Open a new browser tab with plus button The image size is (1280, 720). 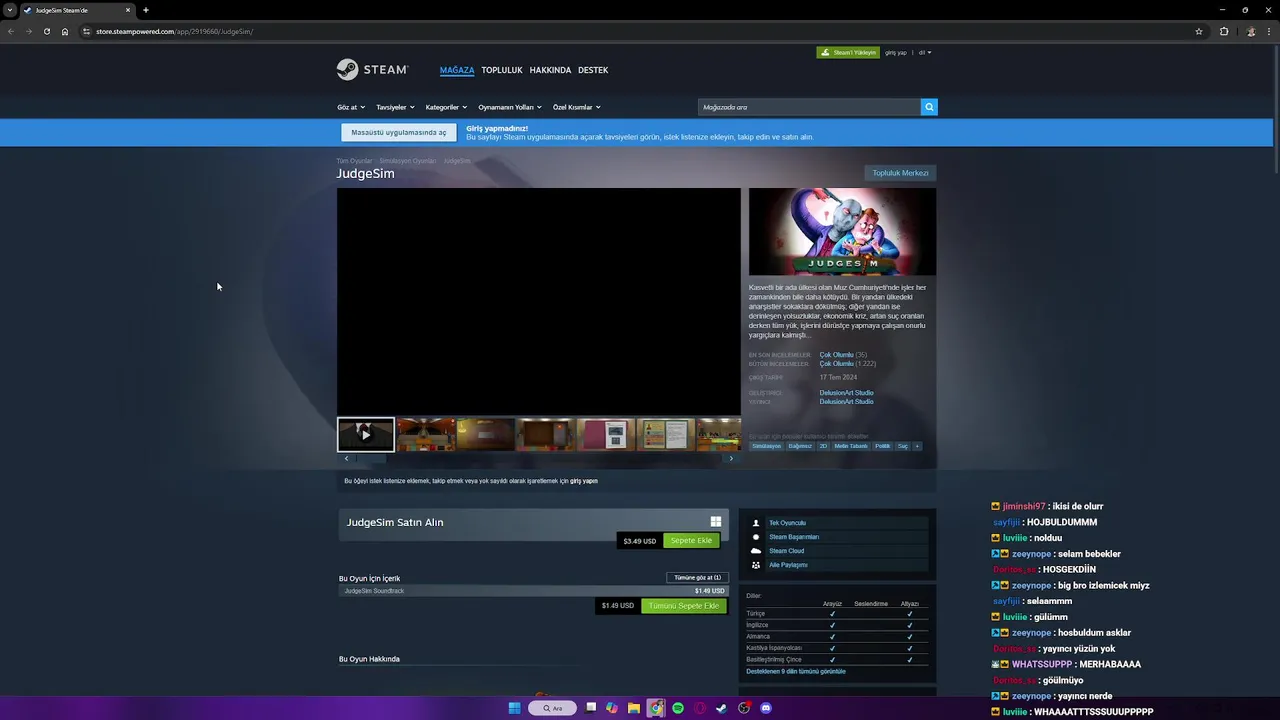[146, 10]
